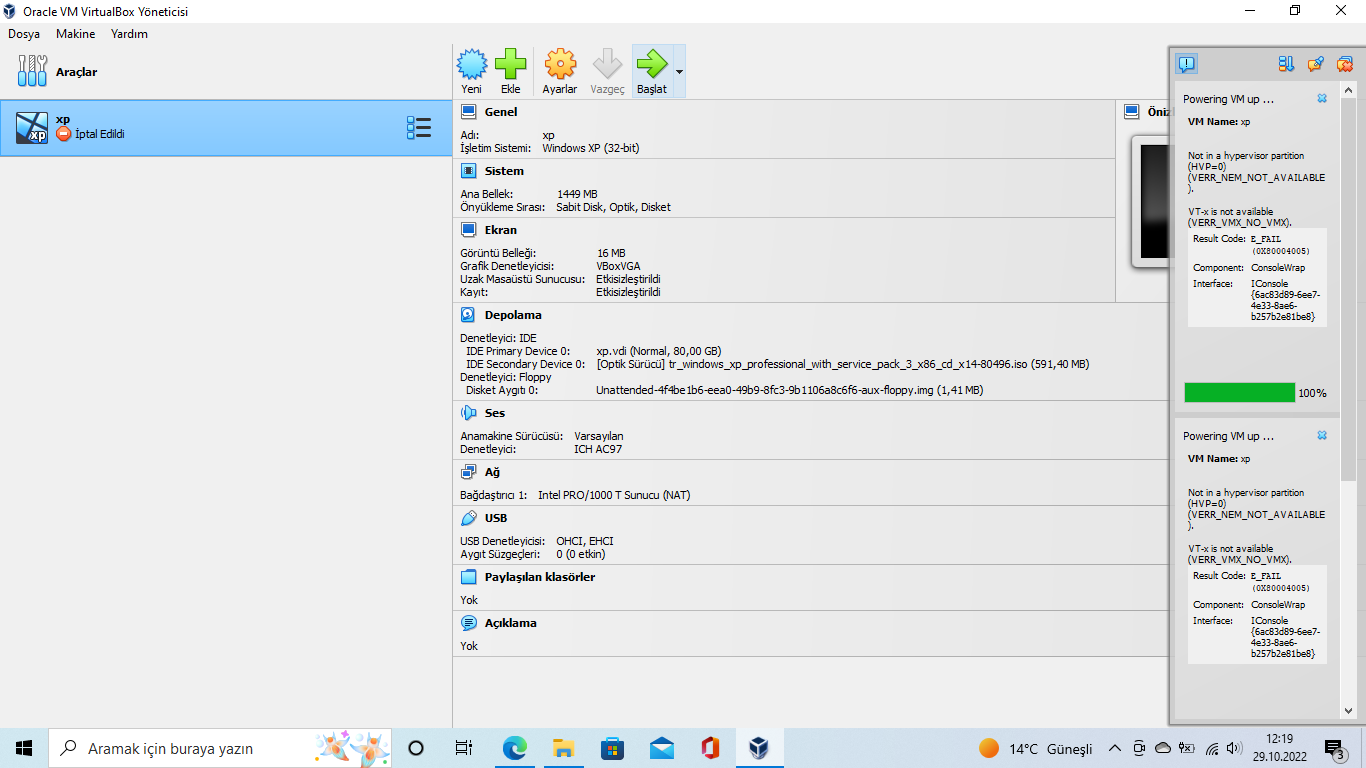Click the Varsayılan host audio driver value

(599, 436)
